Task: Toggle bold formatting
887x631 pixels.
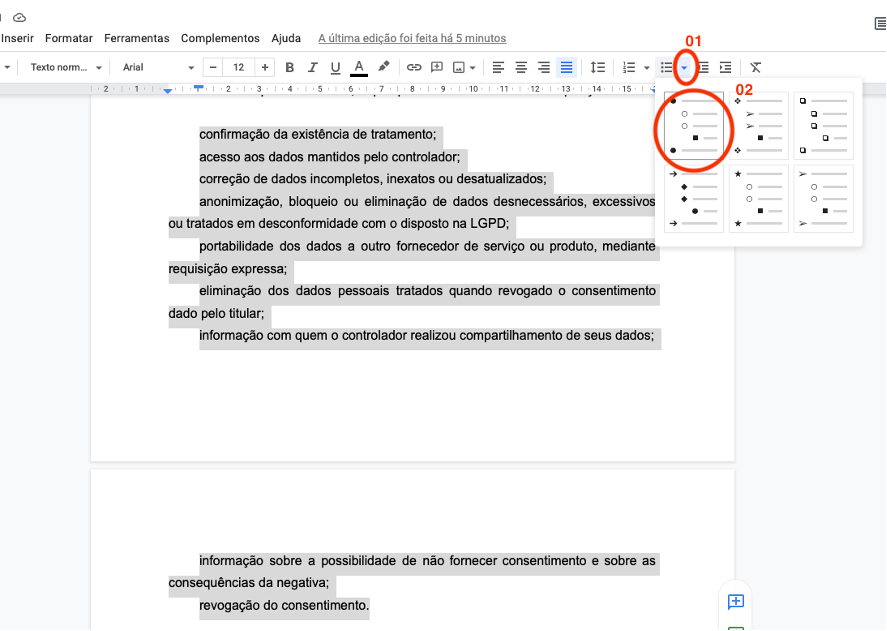Action: point(289,67)
